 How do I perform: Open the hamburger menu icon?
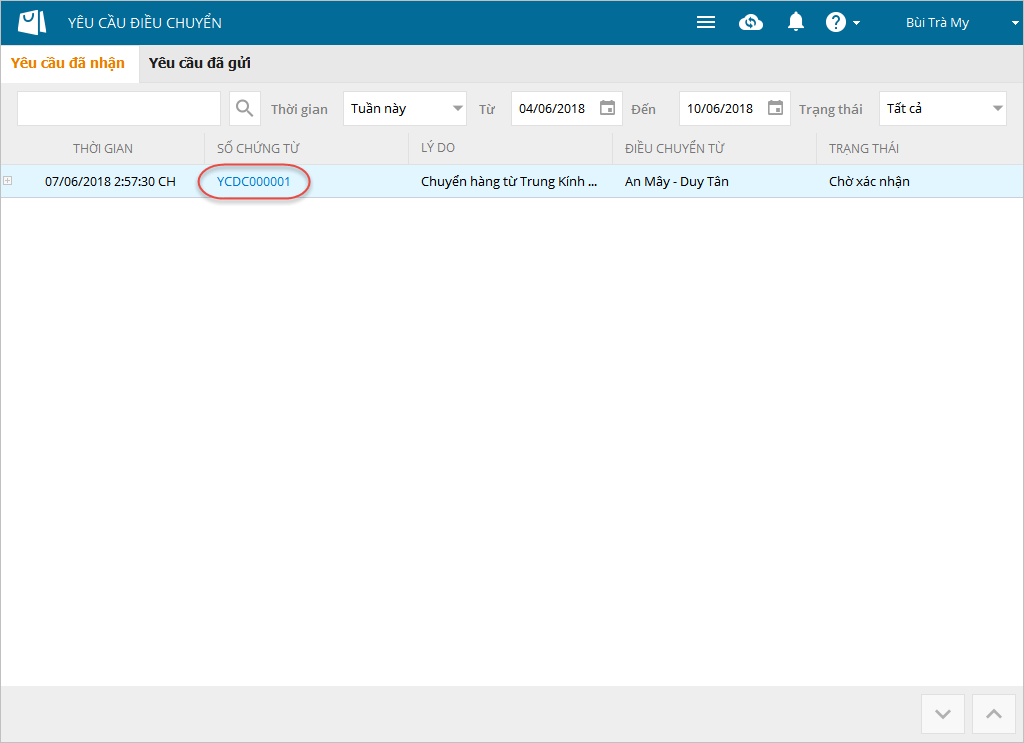706,22
